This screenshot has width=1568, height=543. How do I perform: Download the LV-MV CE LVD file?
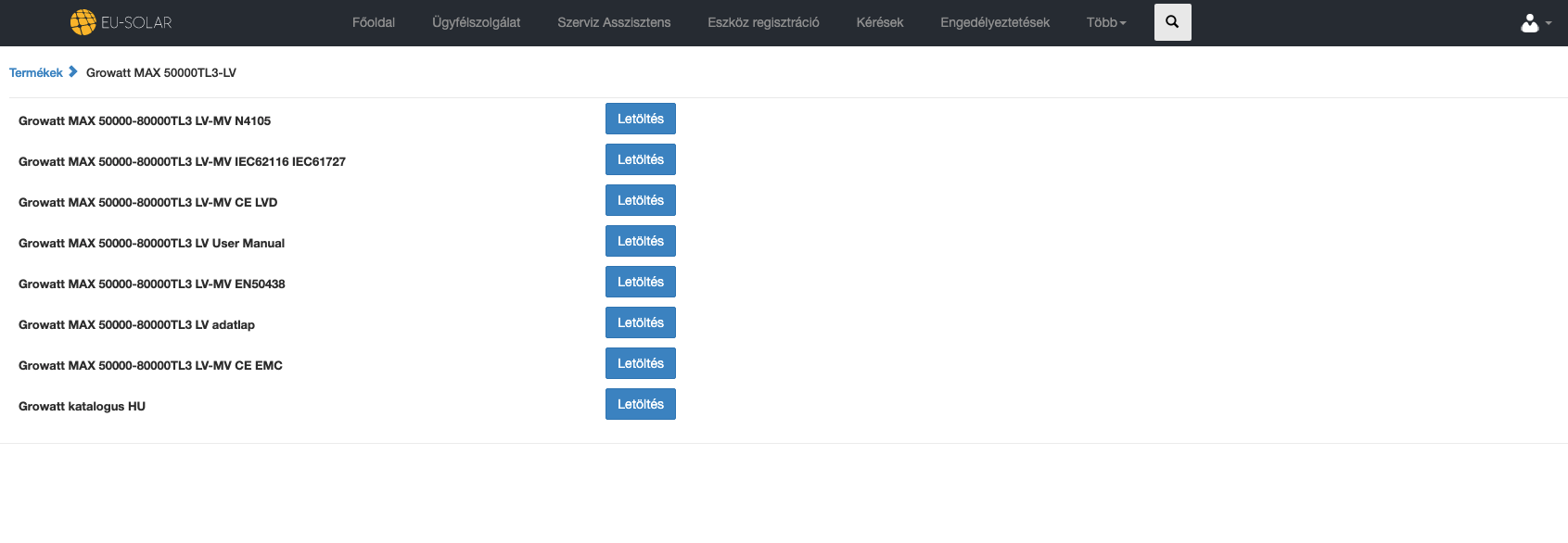[x=640, y=200]
